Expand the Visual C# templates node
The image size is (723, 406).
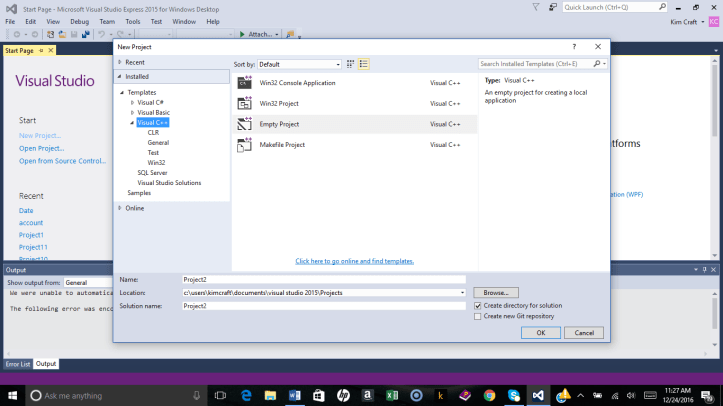[x=132, y=102]
